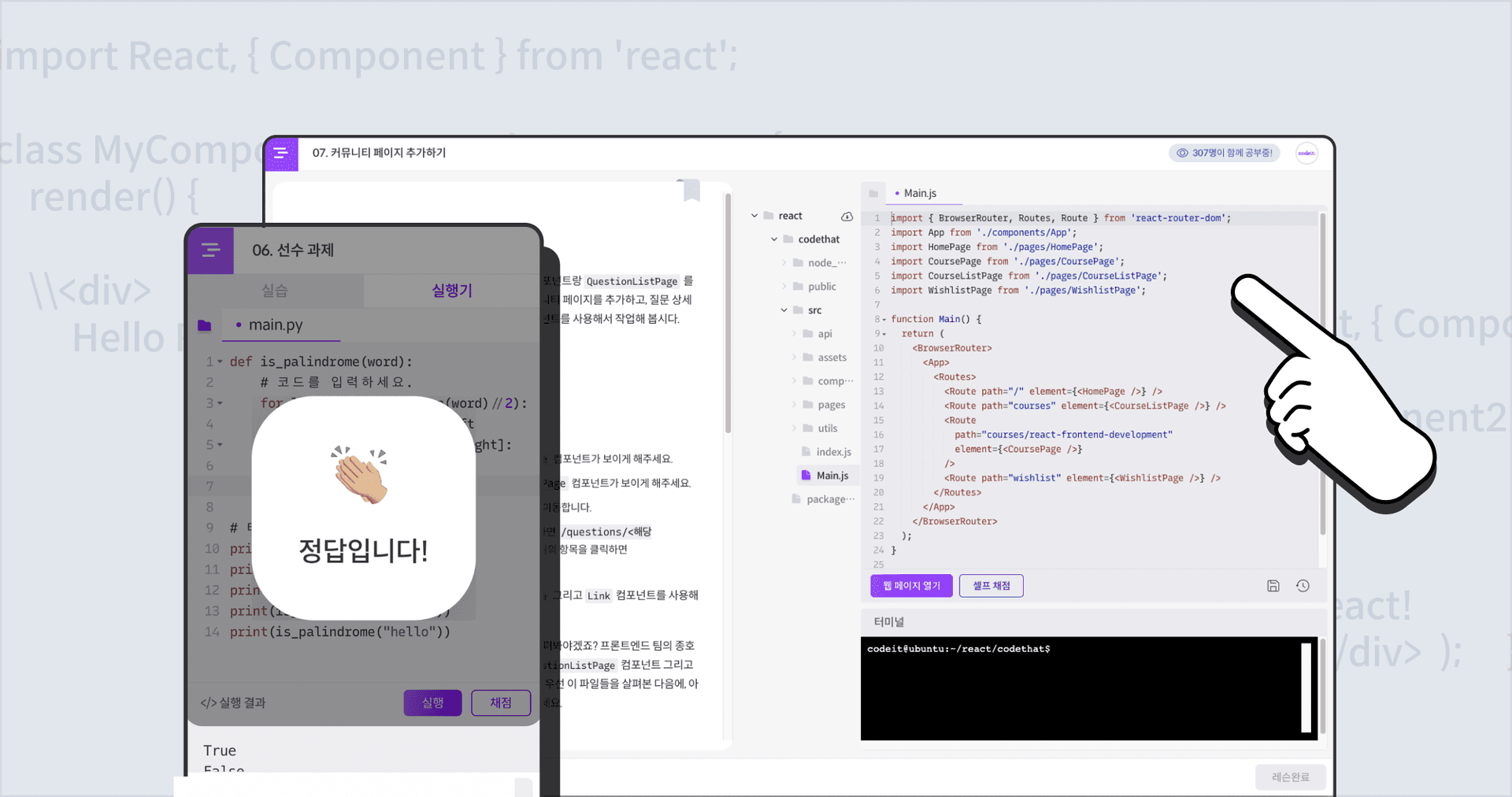Click the cloud download icon next to react
Image resolution: width=1512 pixels, height=797 pixels.
click(847, 217)
